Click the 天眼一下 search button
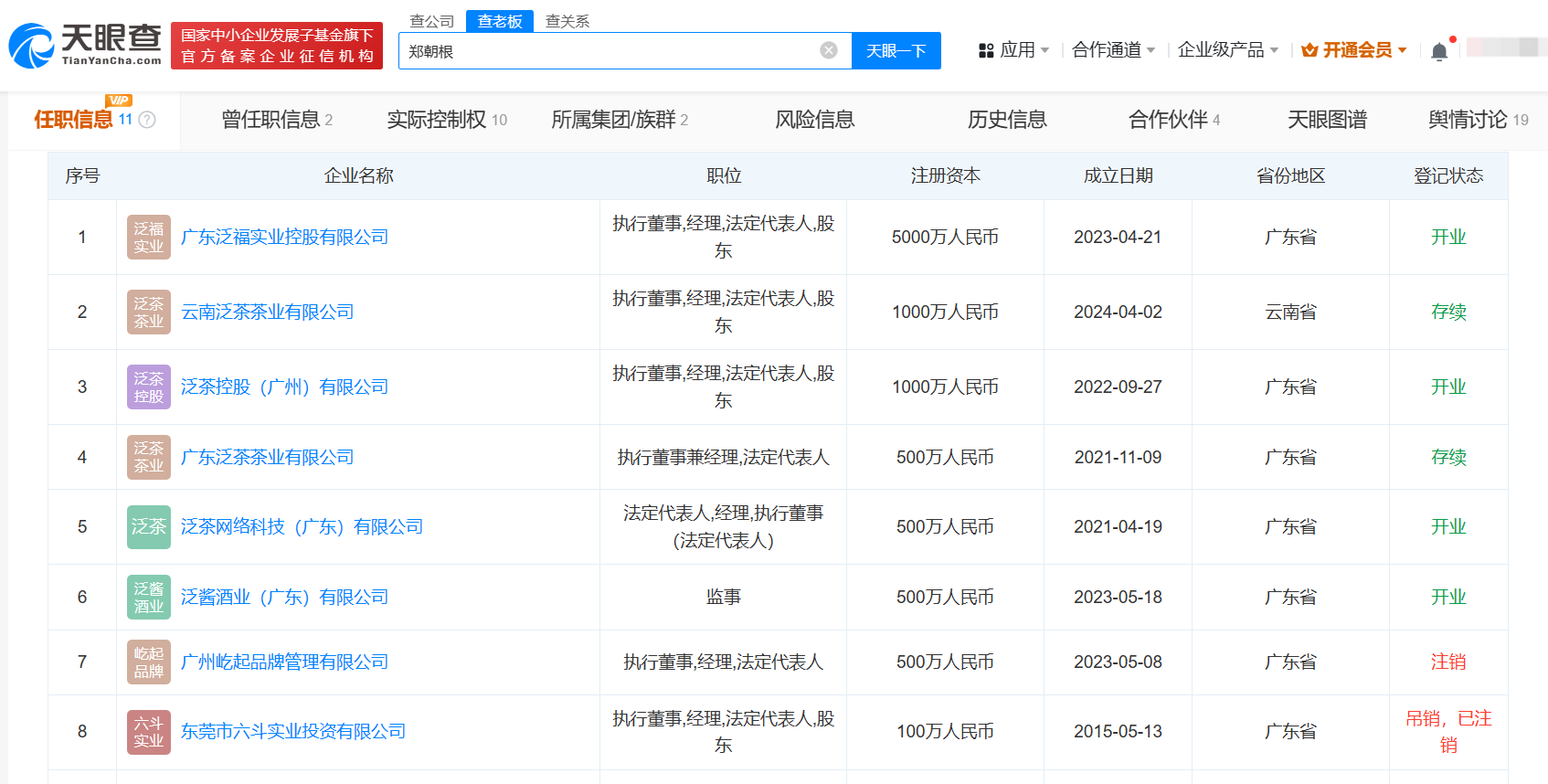The width and height of the screenshot is (1548, 784). [896, 51]
